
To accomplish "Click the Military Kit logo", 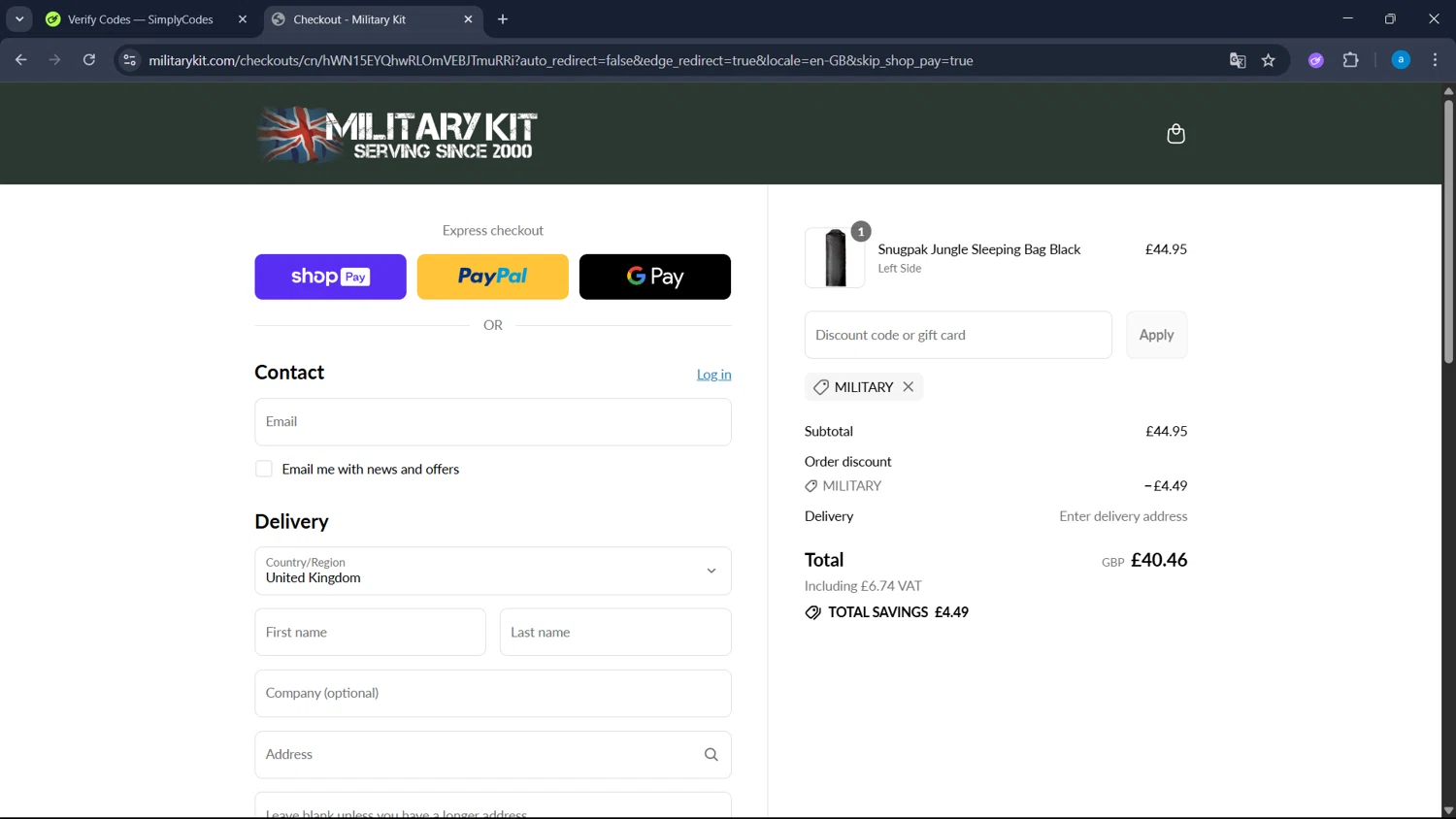I will (x=397, y=134).
